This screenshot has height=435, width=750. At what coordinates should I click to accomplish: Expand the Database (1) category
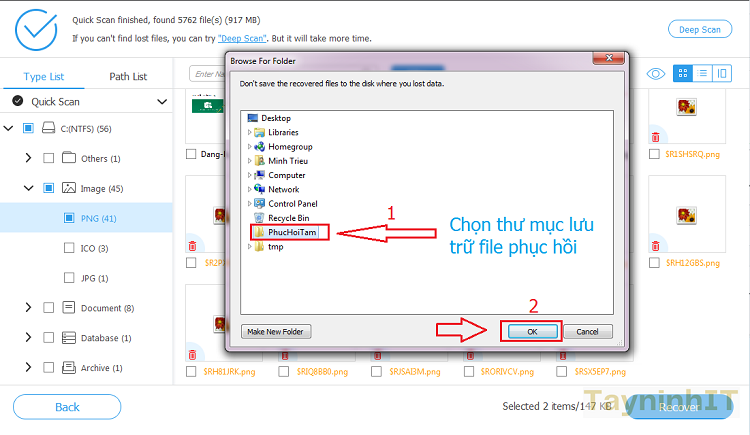27,338
